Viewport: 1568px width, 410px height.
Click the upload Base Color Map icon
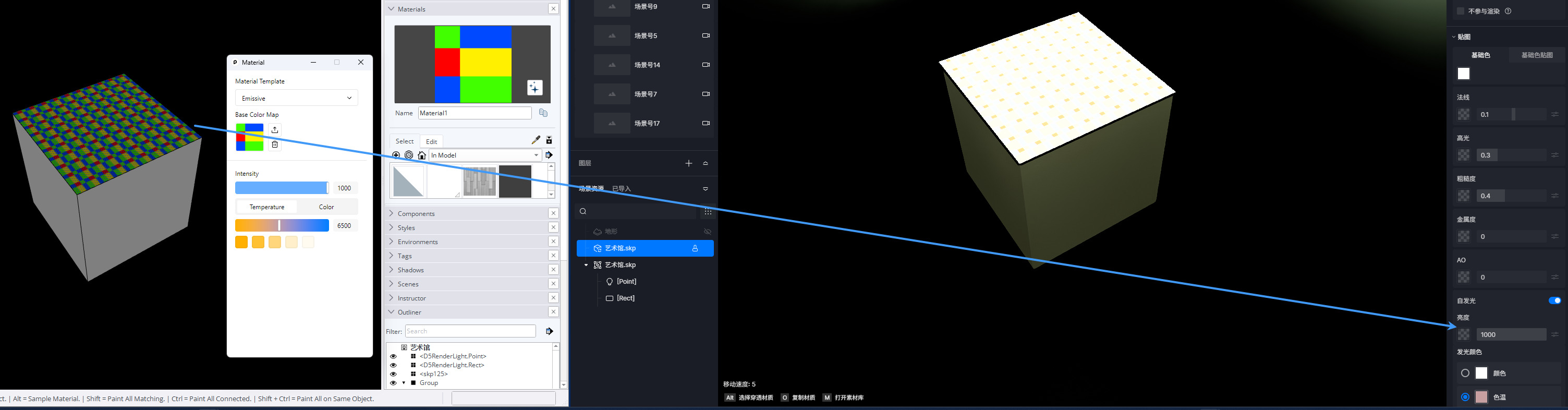(275, 130)
